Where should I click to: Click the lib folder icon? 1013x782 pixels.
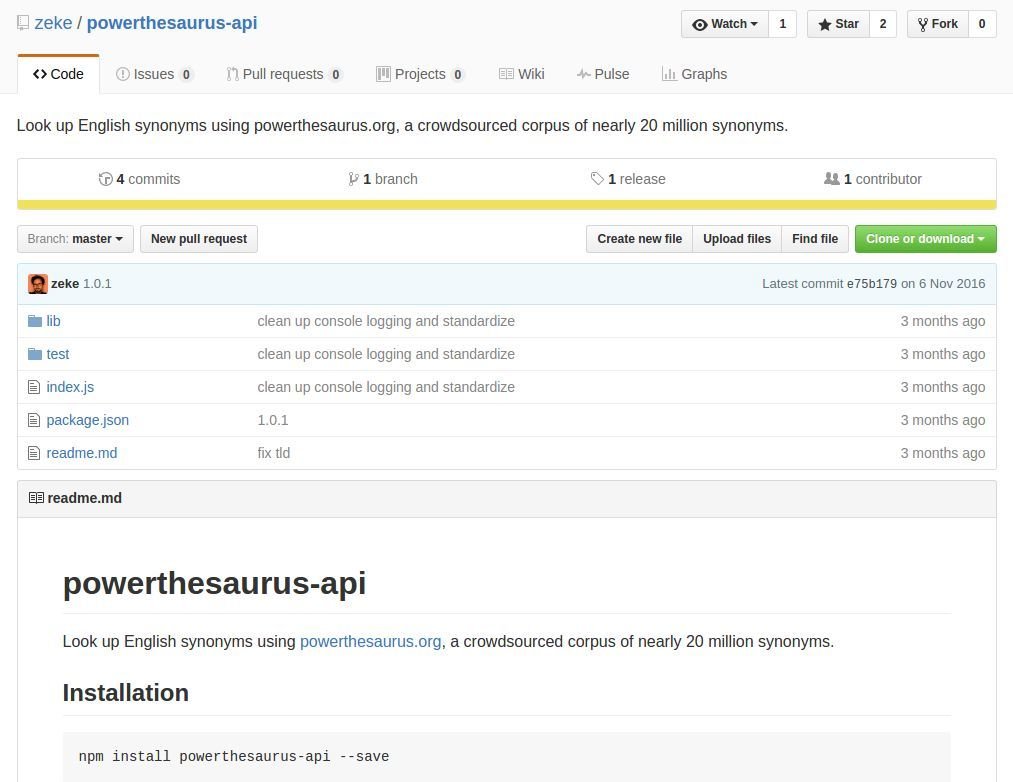tap(35, 321)
